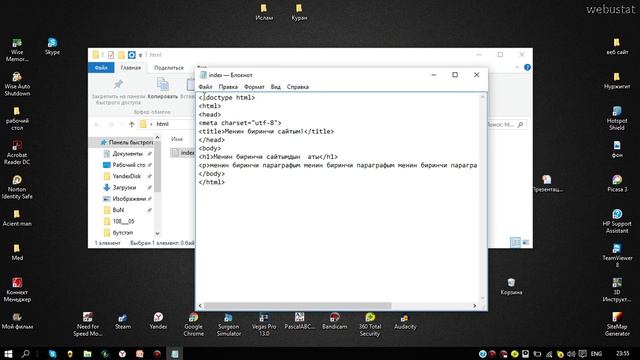Switch Explorer to large icons view
640x360 pixels.
tap(526, 242)
